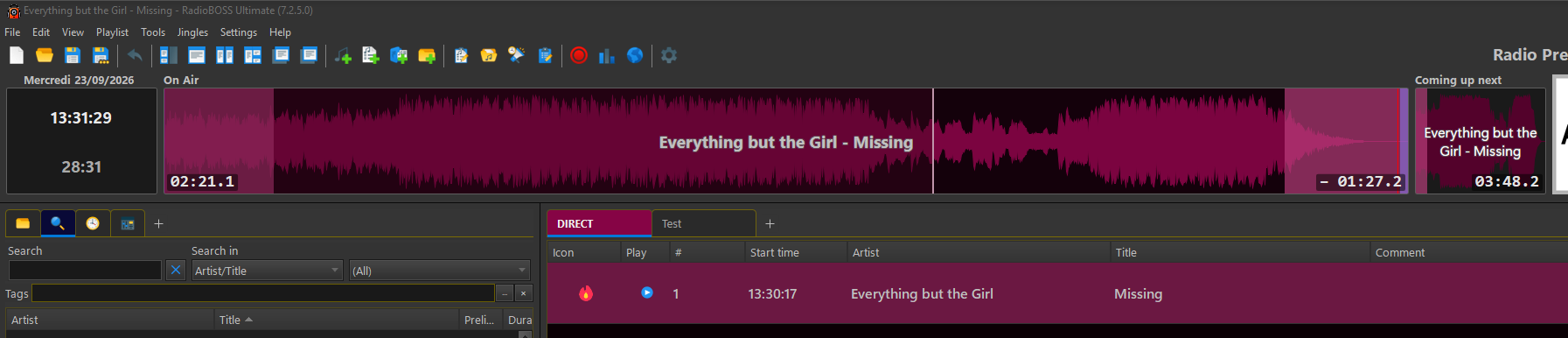1568x338 pixels.
Task: Add a new playlist tab with plus
Action: click(770, 224)
